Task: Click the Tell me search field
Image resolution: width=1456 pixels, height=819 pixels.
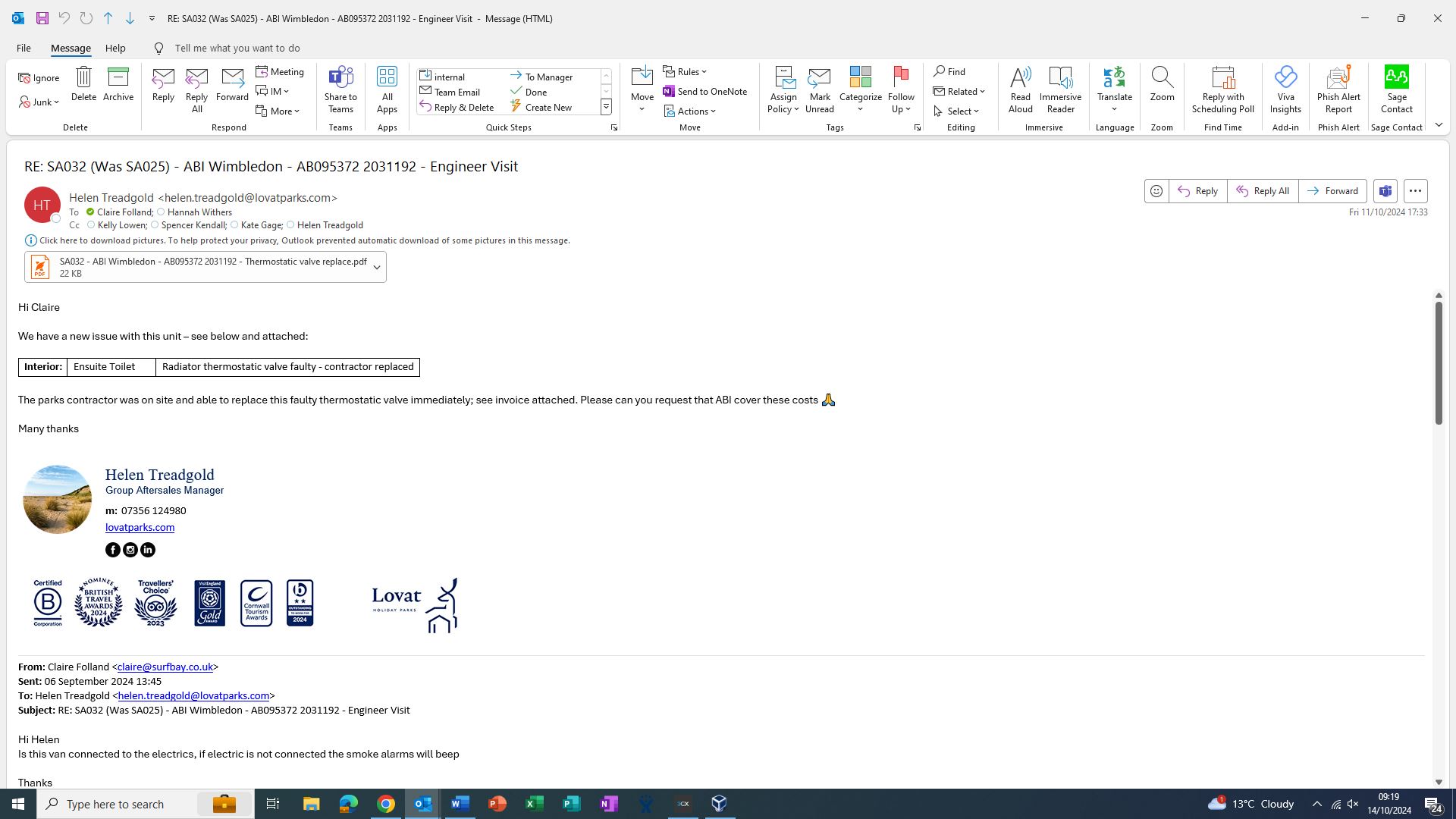Action: [x=237, y=48]
